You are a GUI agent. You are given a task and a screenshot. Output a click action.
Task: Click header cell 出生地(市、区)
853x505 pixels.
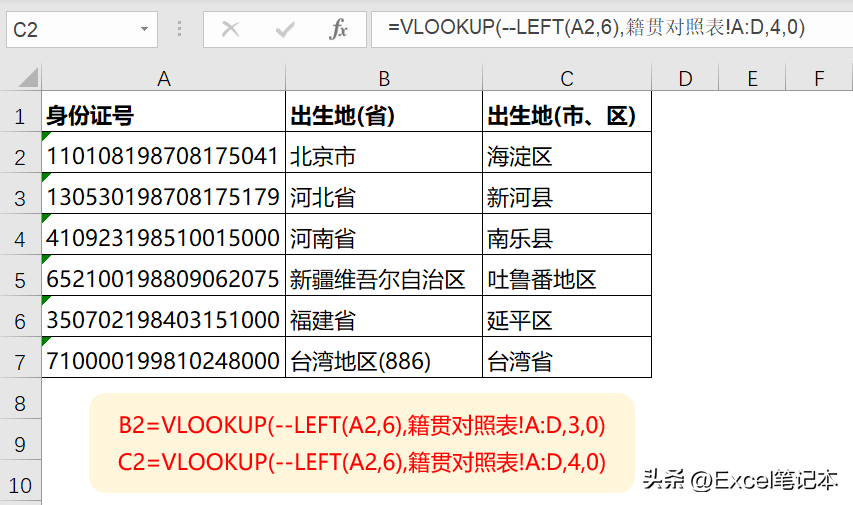click(567, 112)
